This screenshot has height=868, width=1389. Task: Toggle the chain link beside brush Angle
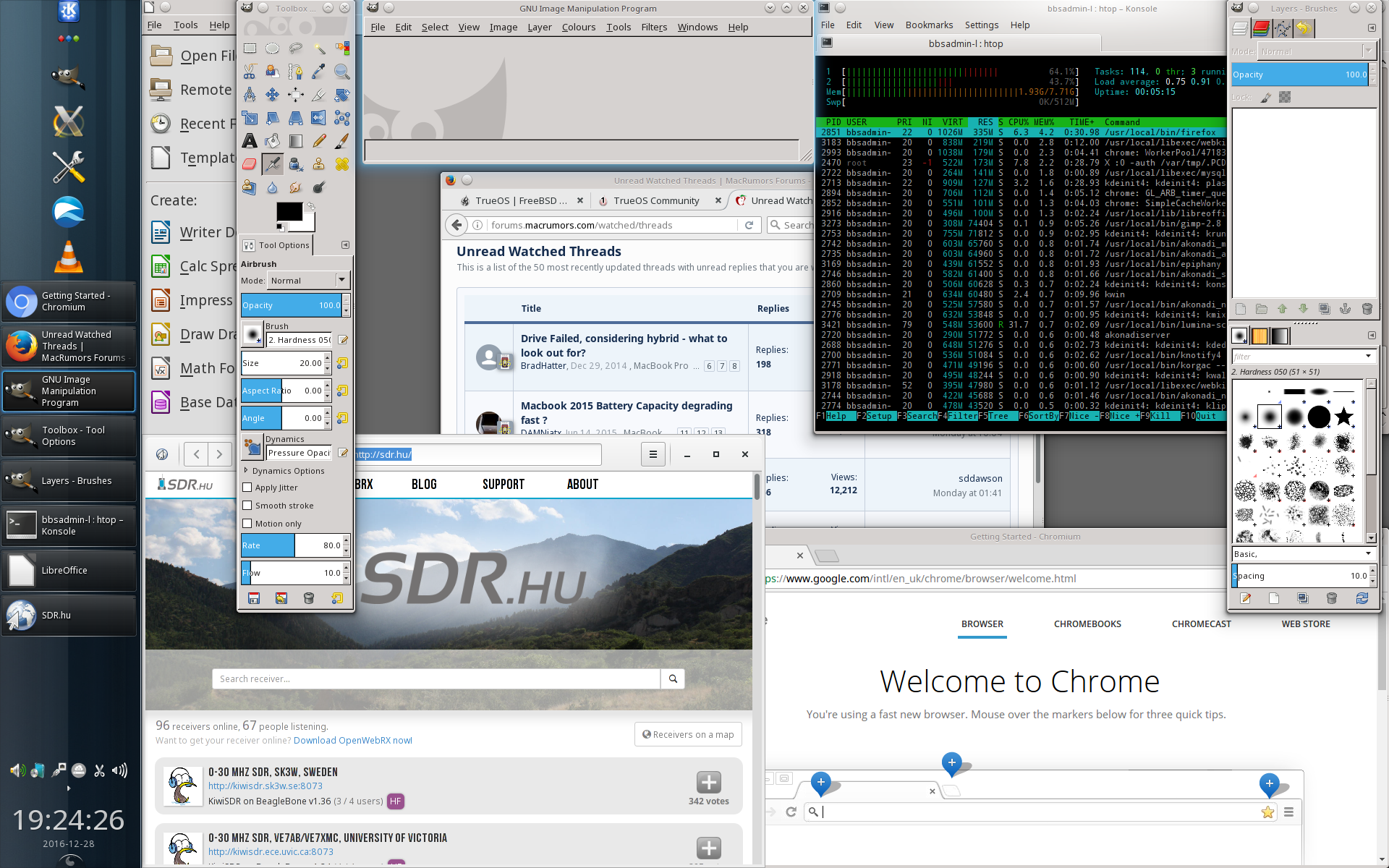pos(342,418)
